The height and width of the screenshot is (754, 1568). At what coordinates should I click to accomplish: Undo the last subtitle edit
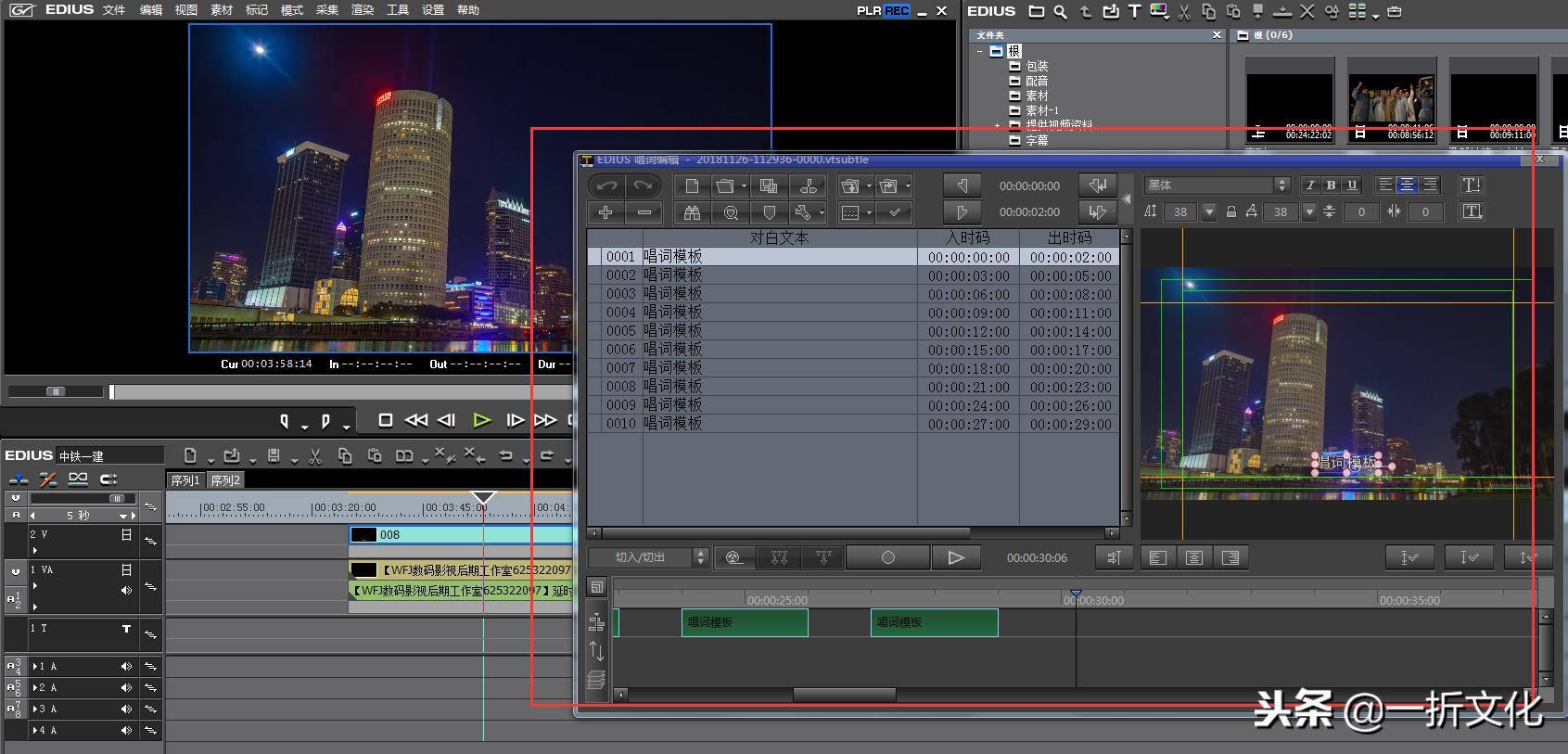point(606,185)
